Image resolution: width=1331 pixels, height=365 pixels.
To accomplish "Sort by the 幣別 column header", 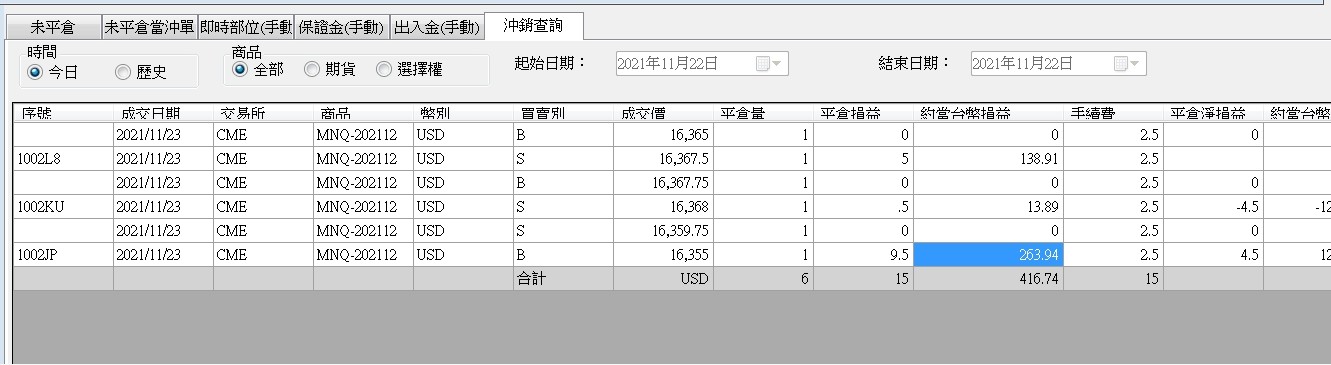I will 463,113.
